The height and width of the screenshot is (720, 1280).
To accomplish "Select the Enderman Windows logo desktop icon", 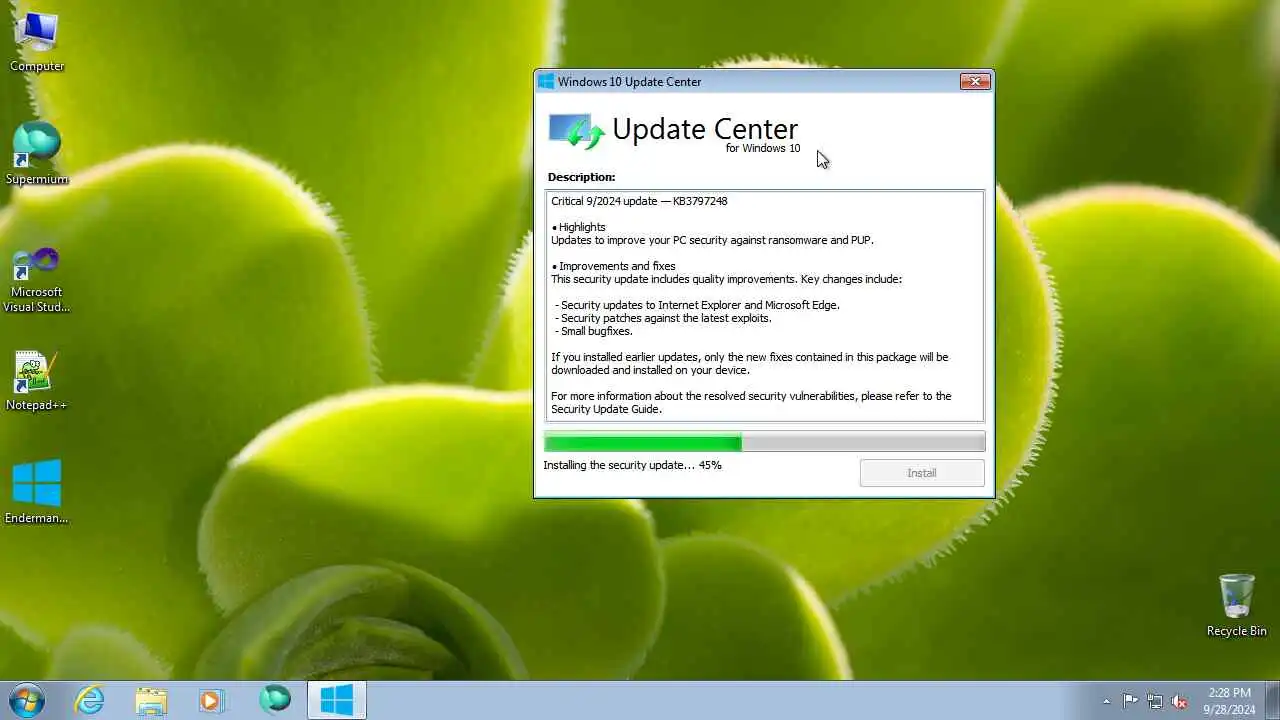I will pos(37,492).
